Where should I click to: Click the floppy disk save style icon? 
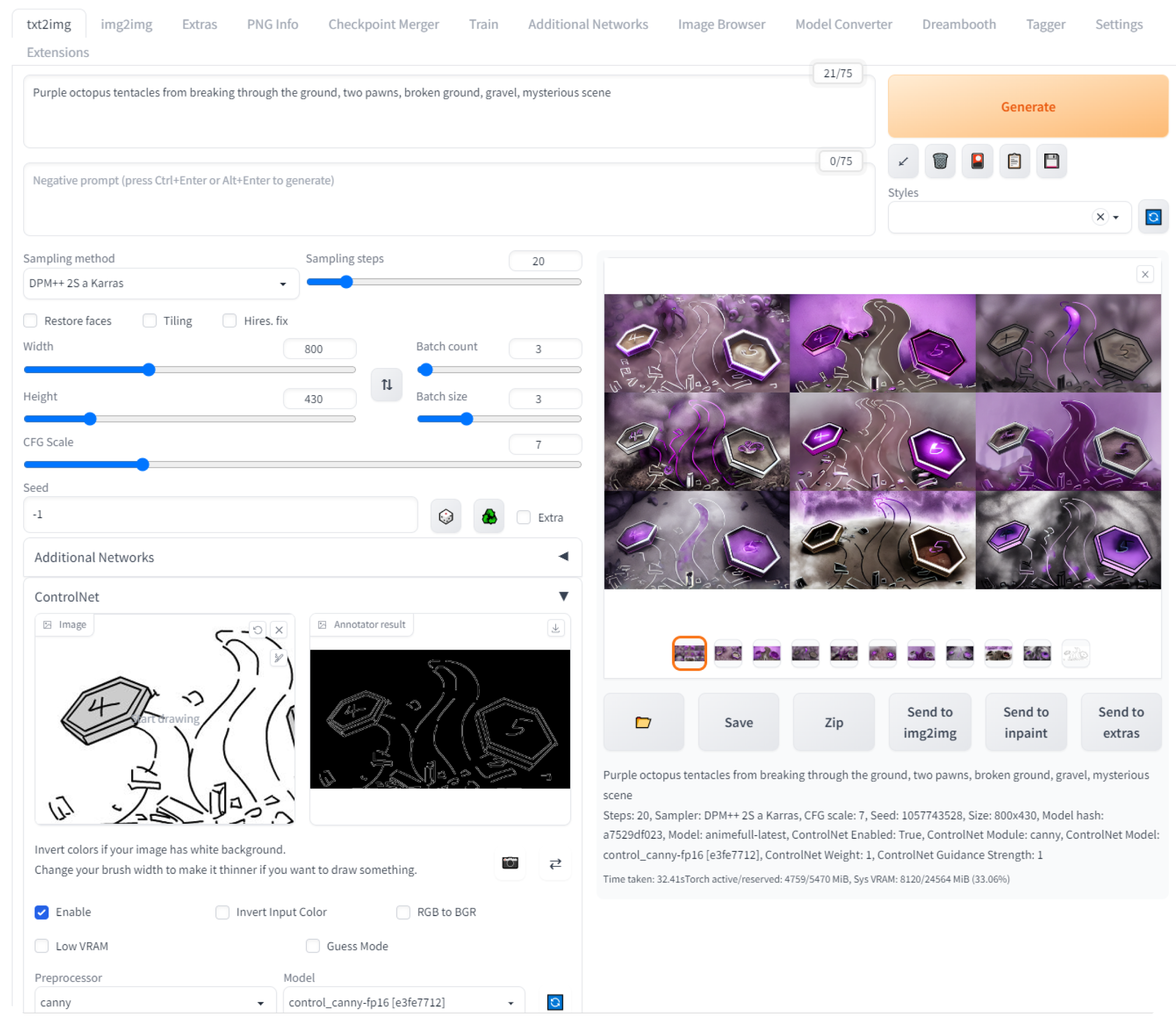(x=1051, y=161)
